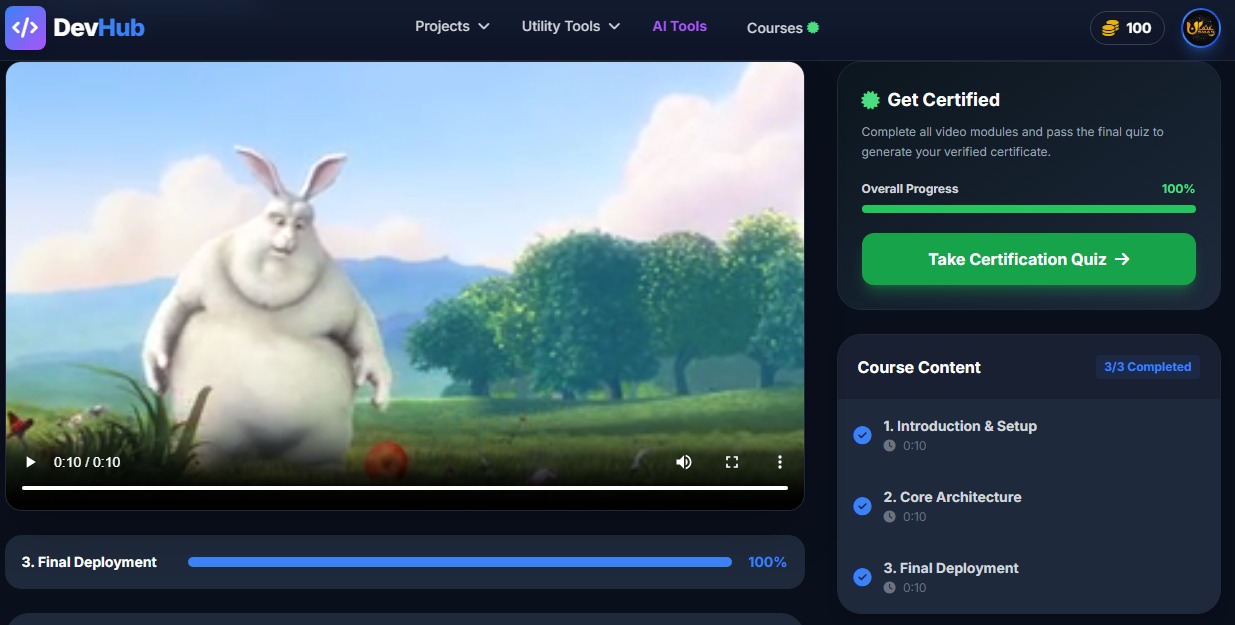The image size is (1235, 625).
Task: Click the 0:10 / 0:10 video time display
Action: (87, 462)
